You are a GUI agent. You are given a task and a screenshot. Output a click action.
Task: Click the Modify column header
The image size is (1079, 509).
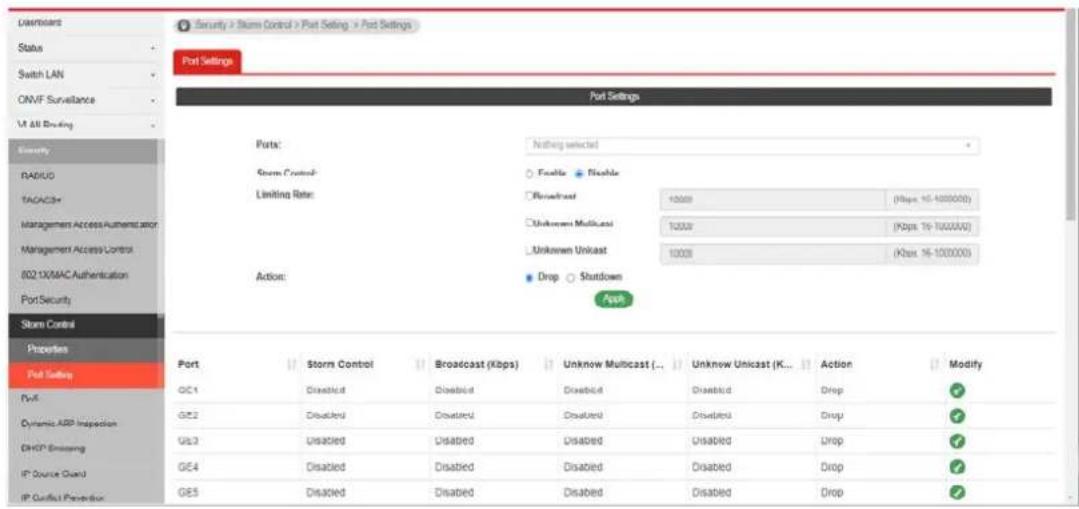(x=965, y=365)
